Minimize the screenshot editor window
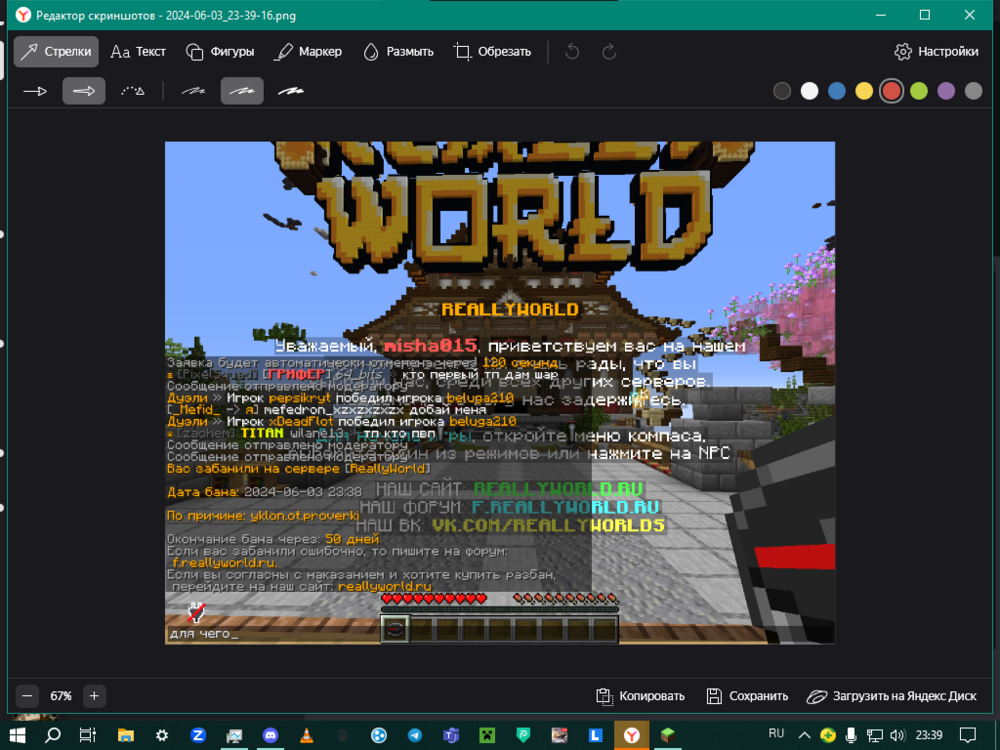This screenshot has width=1000, height=750. coord(881,15)
